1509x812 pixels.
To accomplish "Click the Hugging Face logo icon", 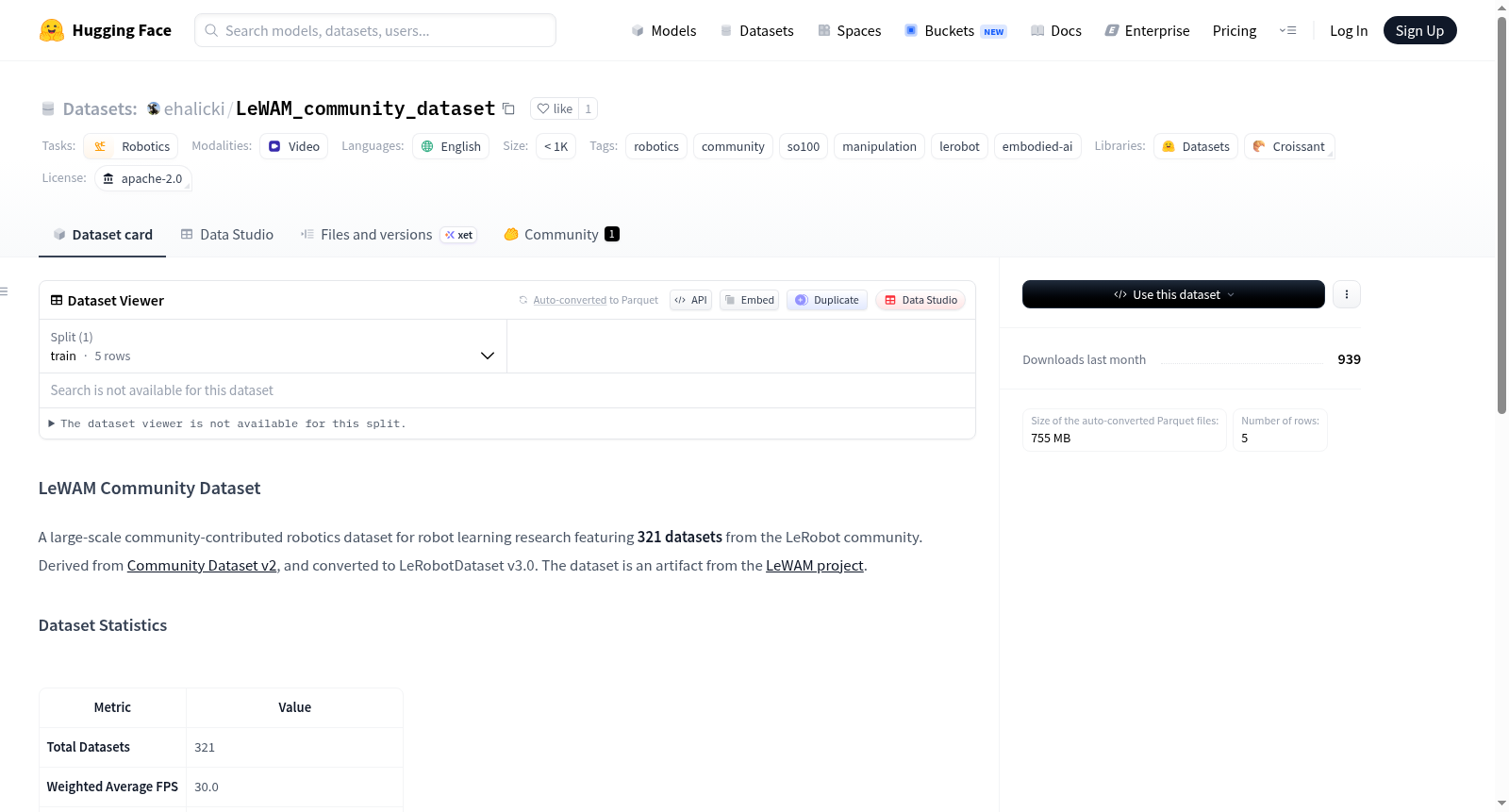I will pyautogui.click(x=52, y=30).
